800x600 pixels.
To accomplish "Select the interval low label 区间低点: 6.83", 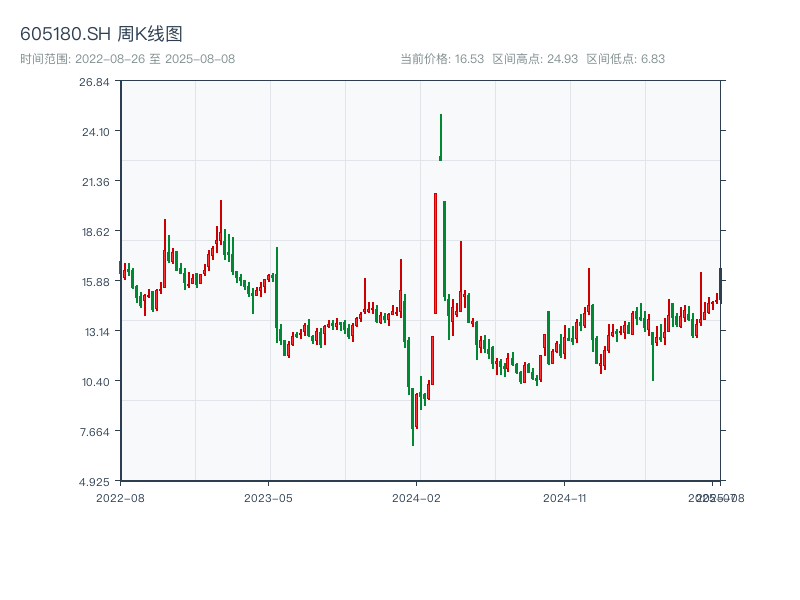I will pos(626,59).
